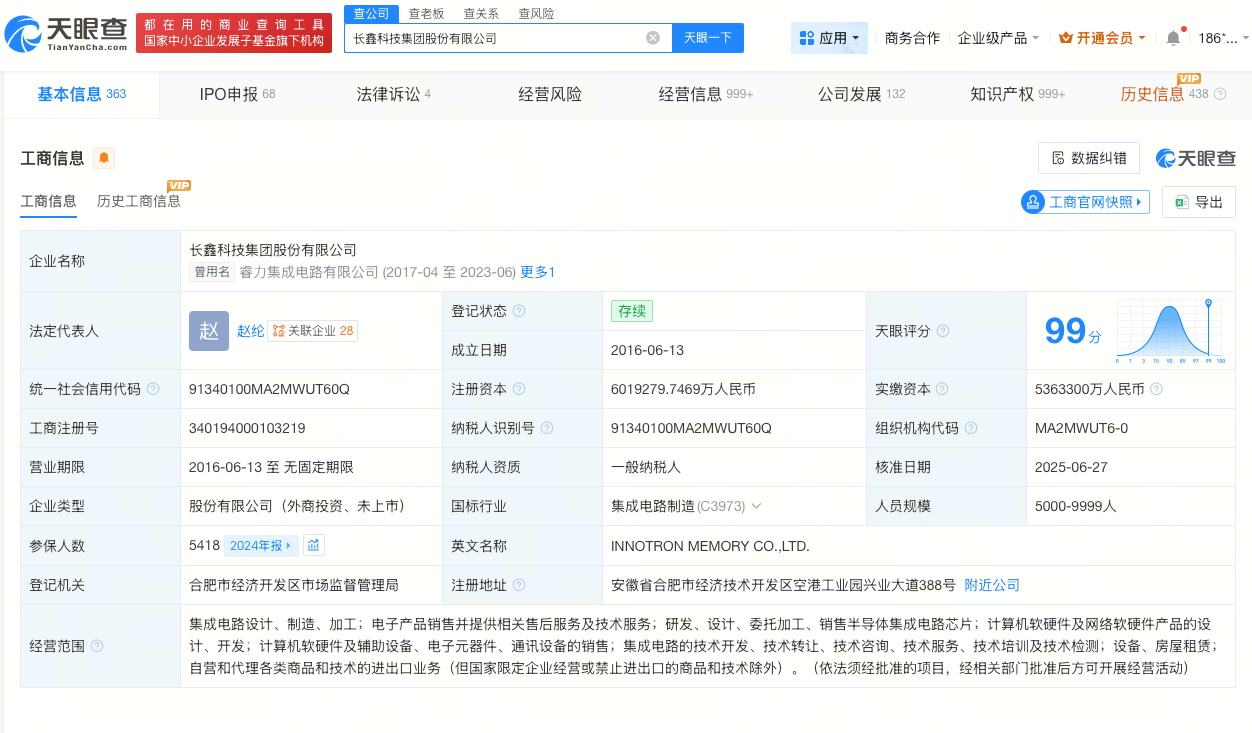
Task: Click the 2016-06-13 founding date value
Action: [647, 350]
